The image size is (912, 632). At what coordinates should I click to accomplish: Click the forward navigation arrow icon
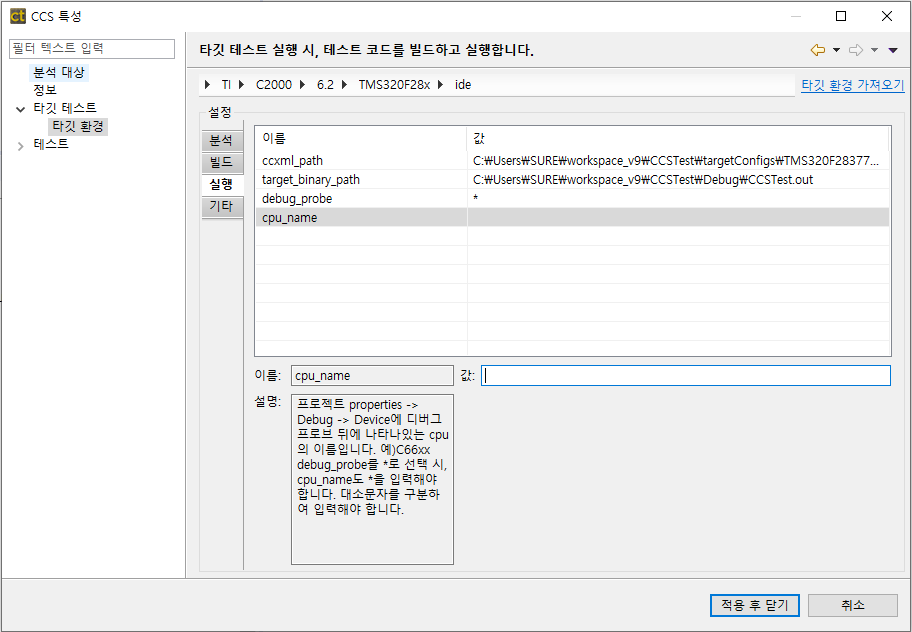click(856, 50)
